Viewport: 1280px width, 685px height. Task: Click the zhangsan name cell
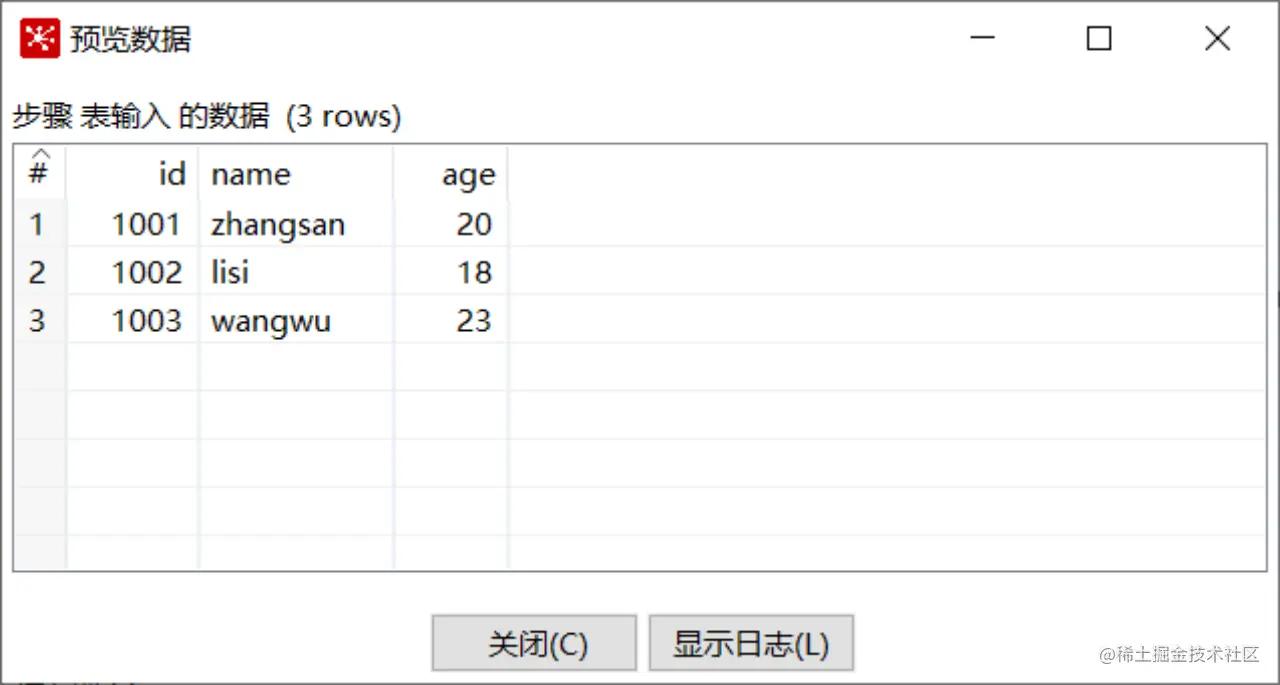coord(278,224)
